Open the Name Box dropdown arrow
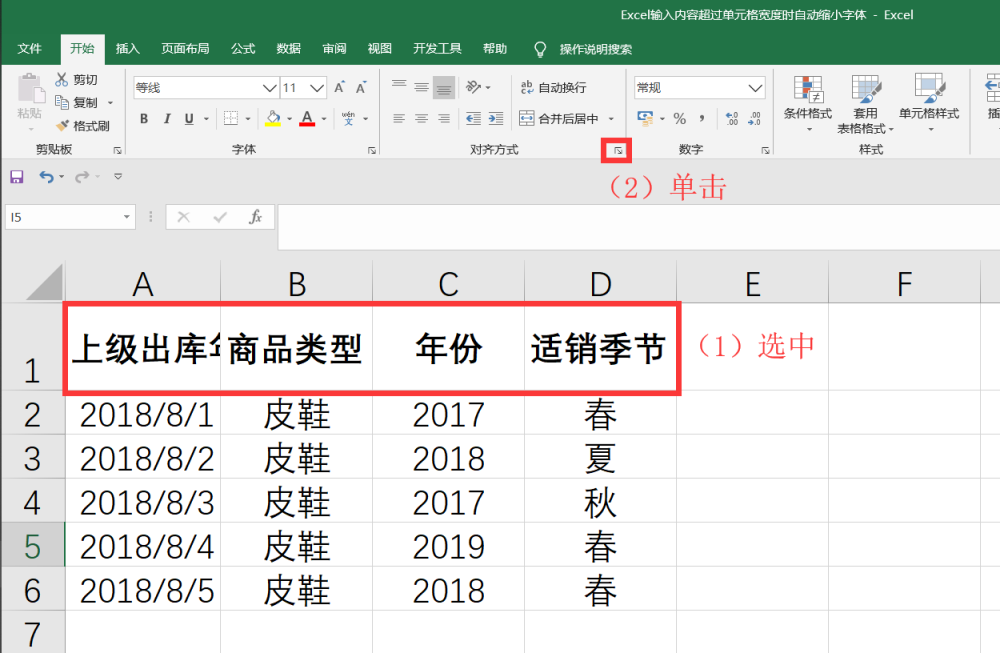This screenshot has height=653, width=1000. point(127,217)
